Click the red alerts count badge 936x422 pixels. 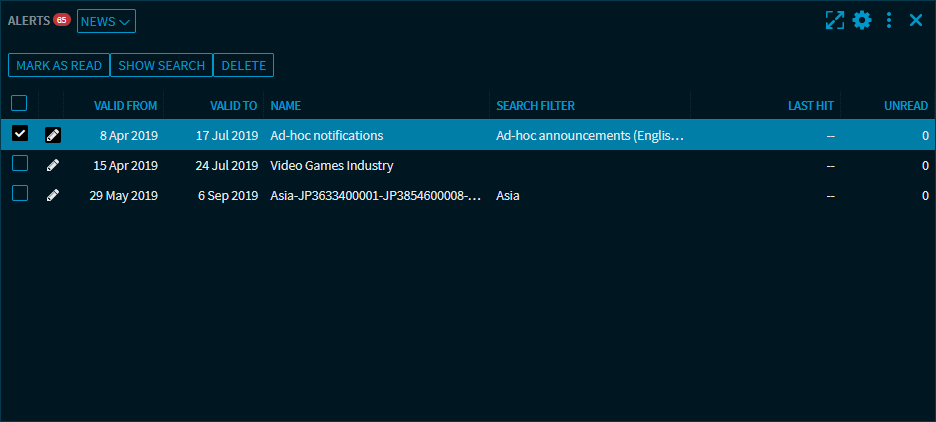62,20
